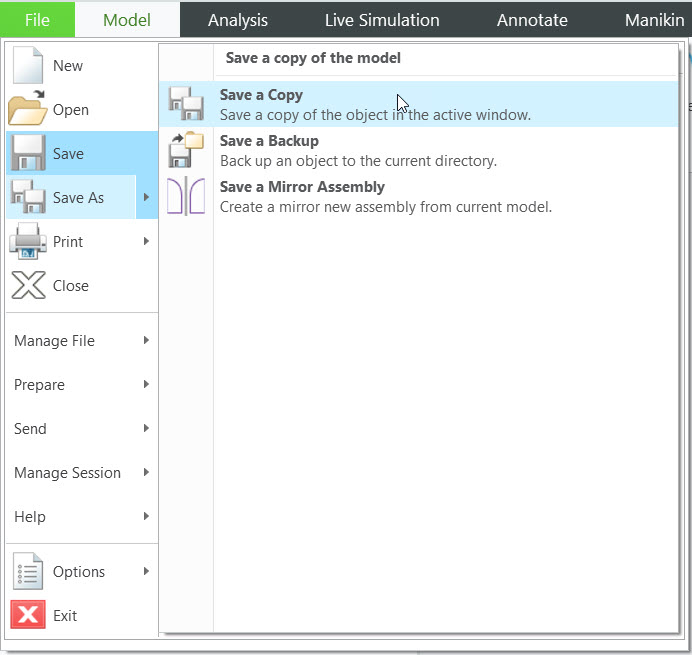Click the red Exit icon
The height and width of the screenshot is (655, 692).
tap(28, 614)
